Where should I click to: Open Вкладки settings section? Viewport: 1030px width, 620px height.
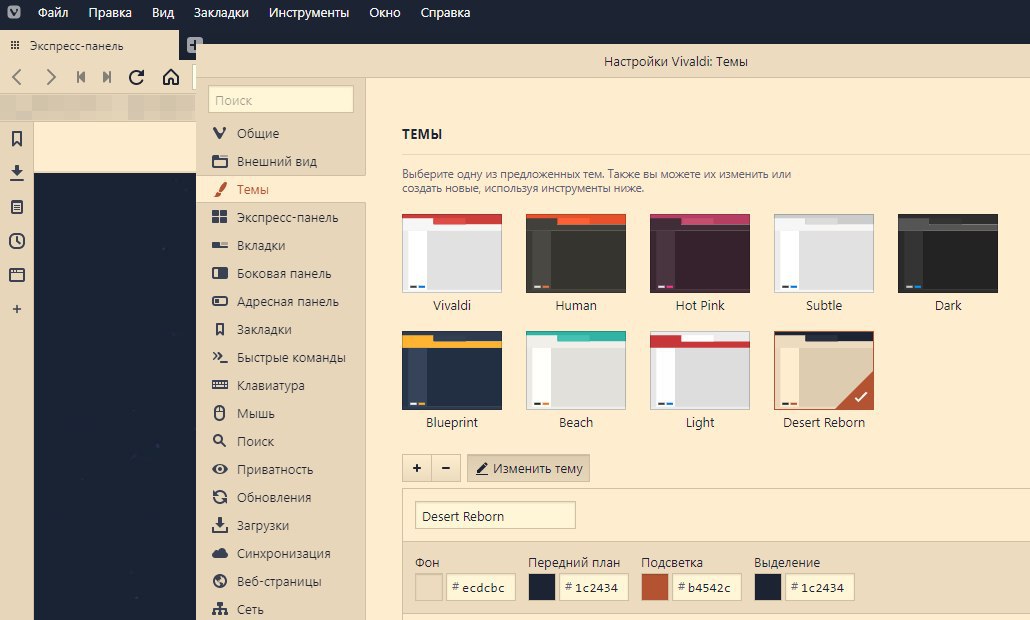tap(281, 246)
